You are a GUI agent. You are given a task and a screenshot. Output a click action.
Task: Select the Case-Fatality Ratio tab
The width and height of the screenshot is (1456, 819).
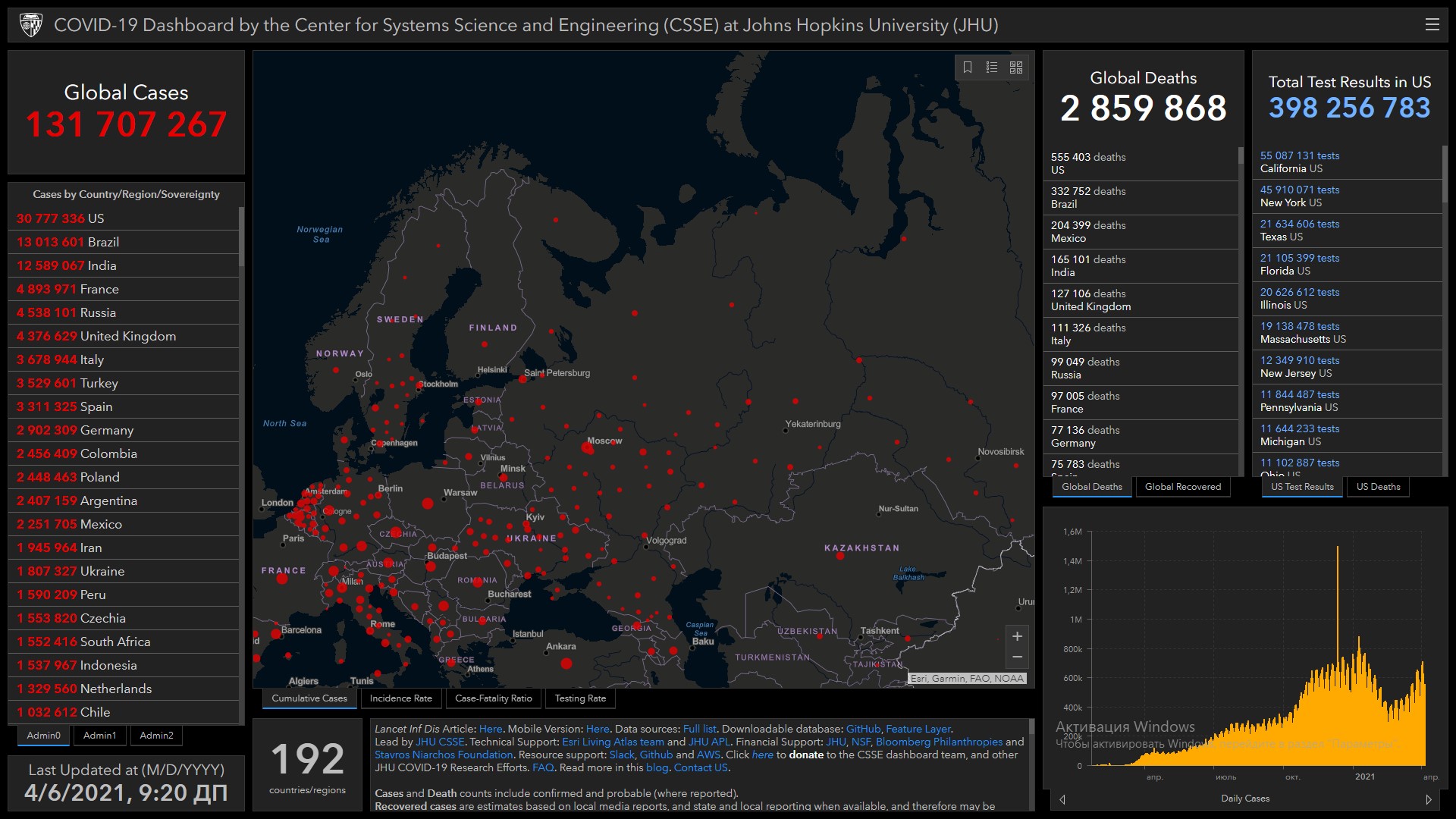coord(493,698)
